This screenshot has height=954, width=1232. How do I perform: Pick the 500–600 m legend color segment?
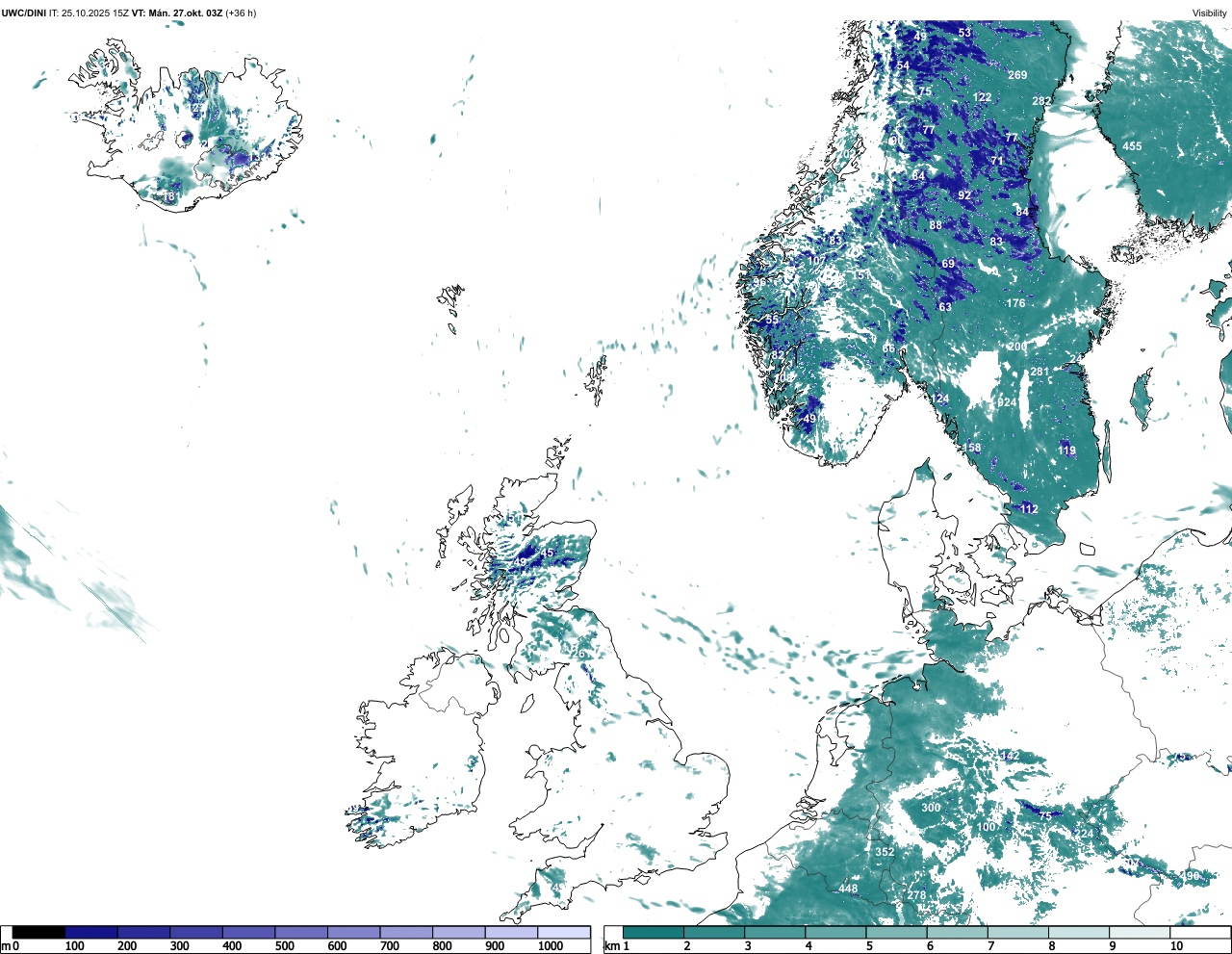tap(301, 932)
